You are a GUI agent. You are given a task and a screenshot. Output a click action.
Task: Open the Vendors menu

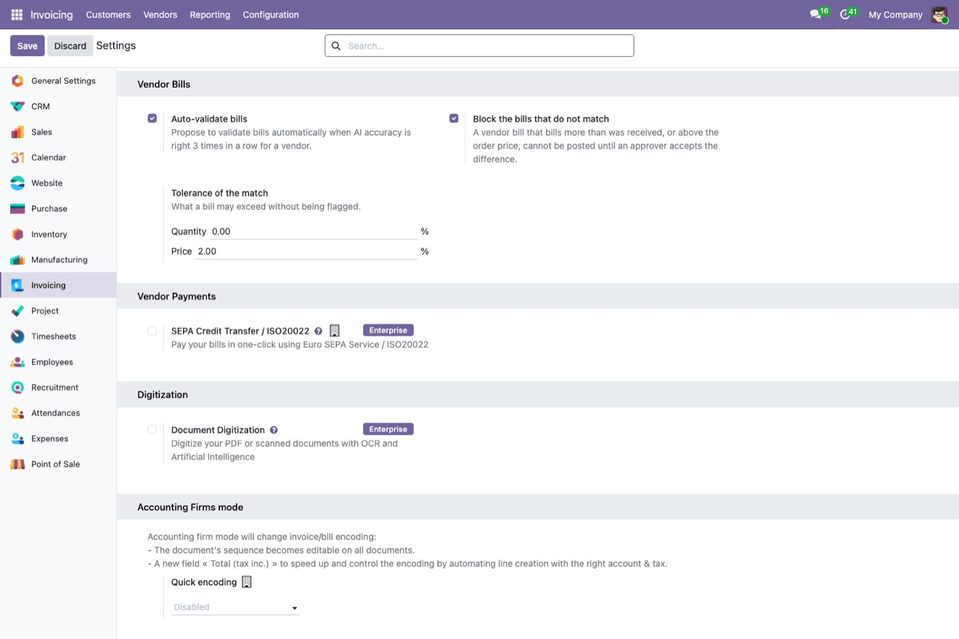tap(160, 15)
